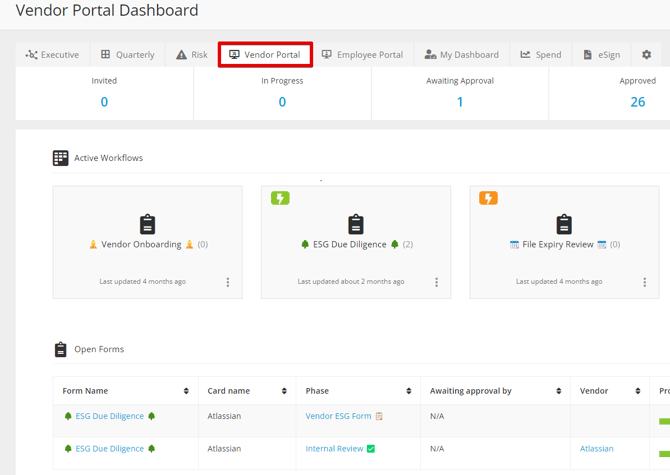Click the orange lightning badge on File Expiry card
Viewport: 670px width, 475px height.
click(x=488, y=198)
